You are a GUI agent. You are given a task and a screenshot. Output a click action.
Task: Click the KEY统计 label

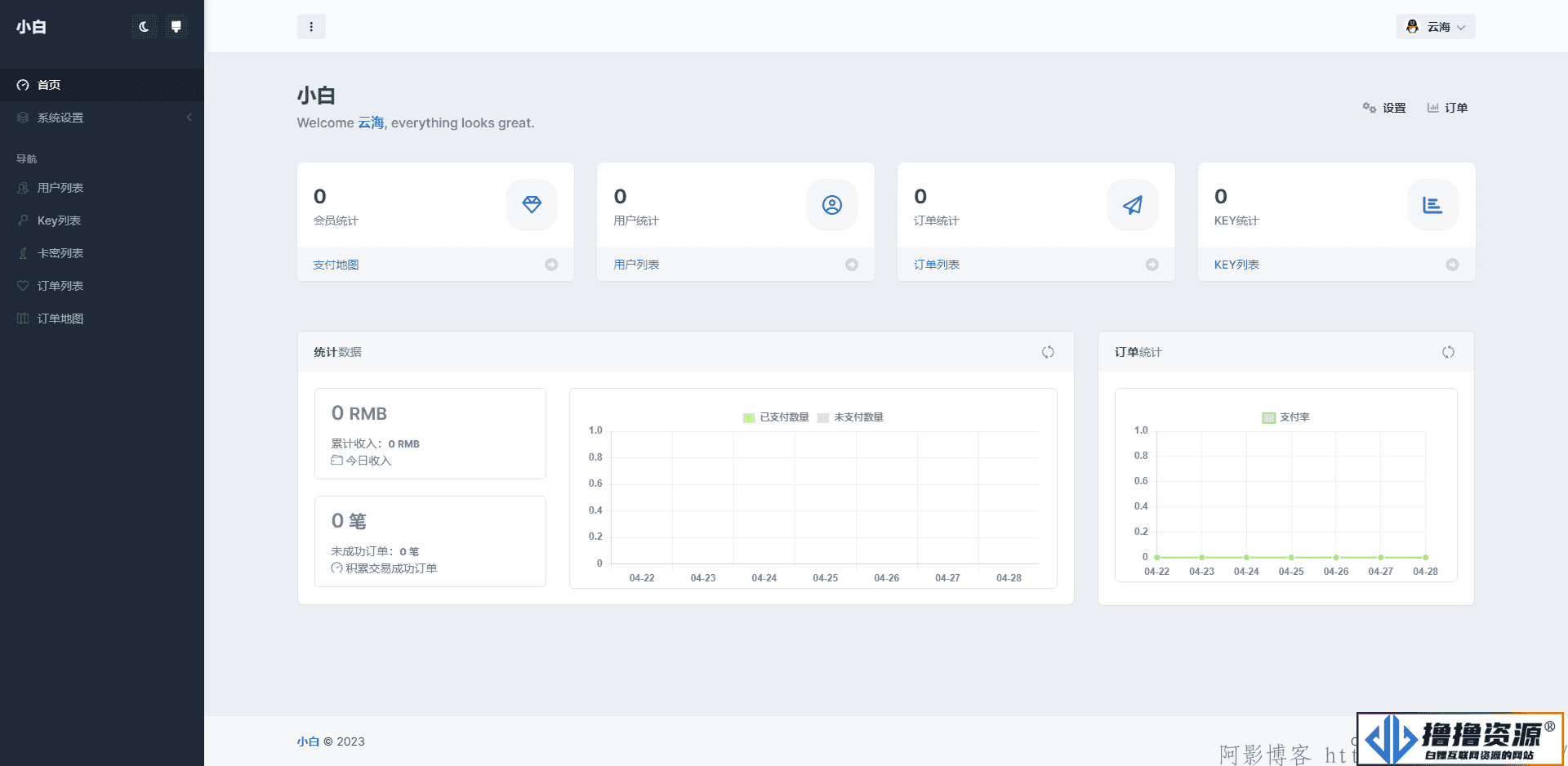[1236, 220]
